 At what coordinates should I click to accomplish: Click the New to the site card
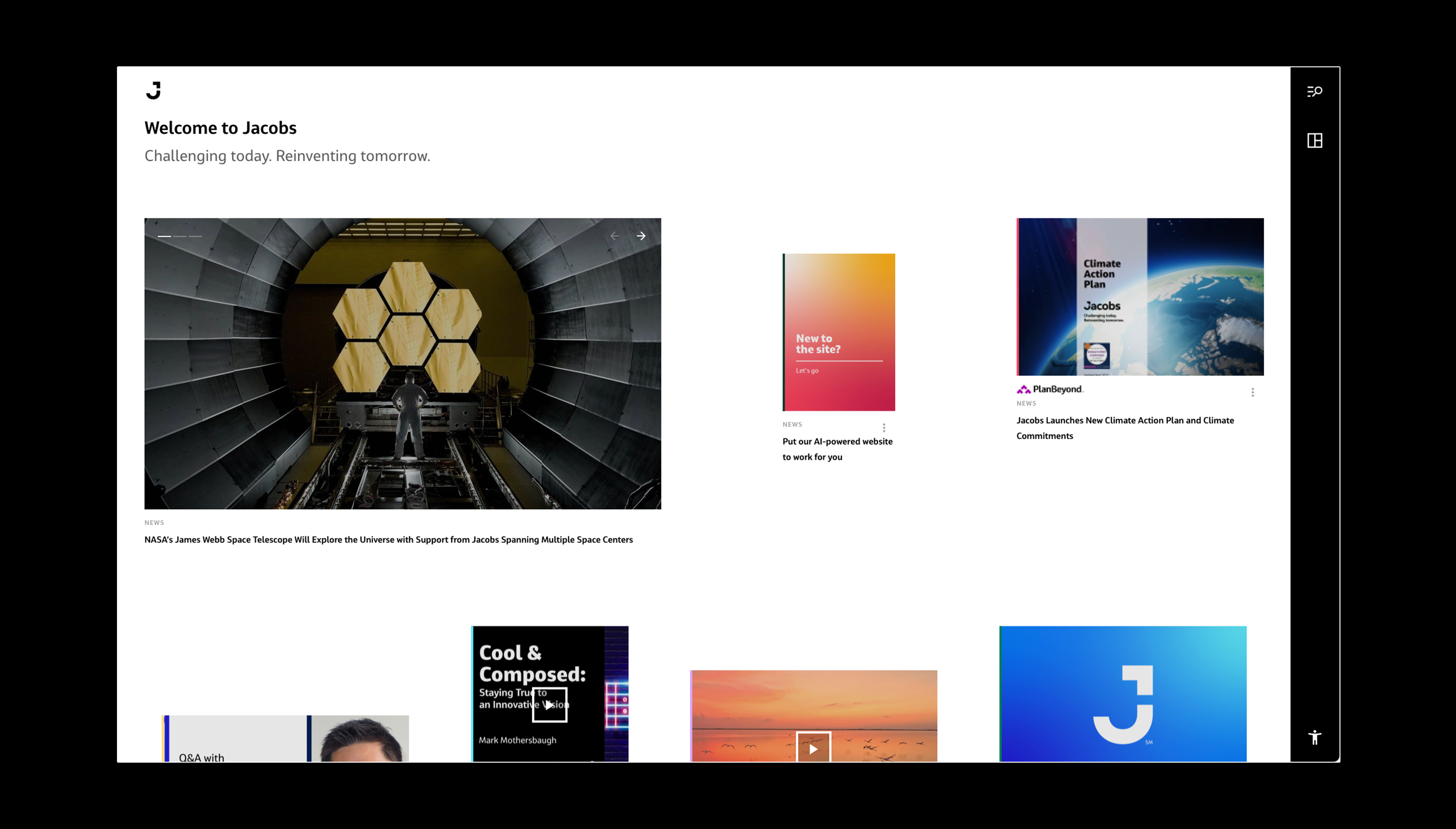[839, 332]
